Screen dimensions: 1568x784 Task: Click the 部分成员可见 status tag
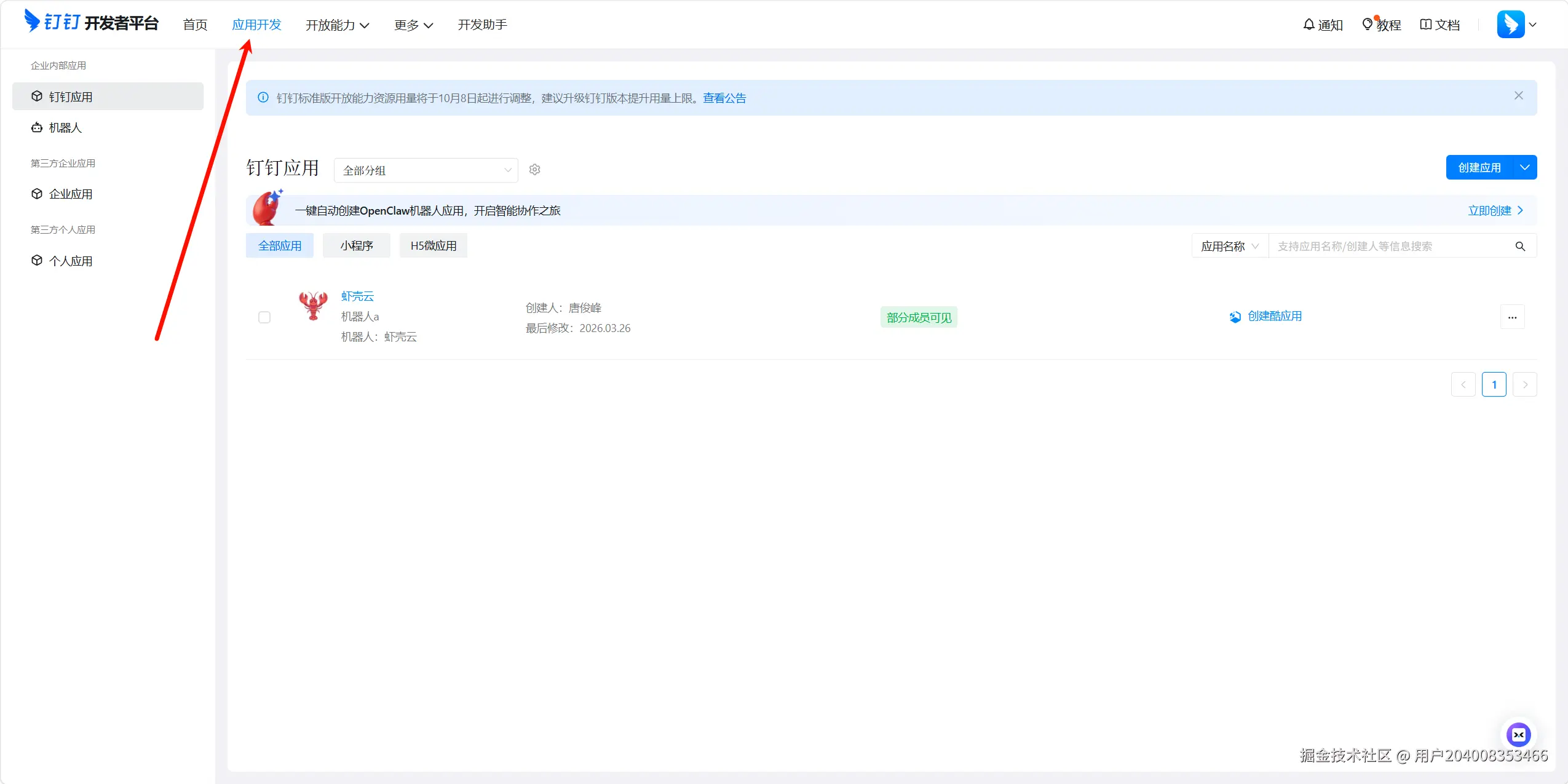919,317
